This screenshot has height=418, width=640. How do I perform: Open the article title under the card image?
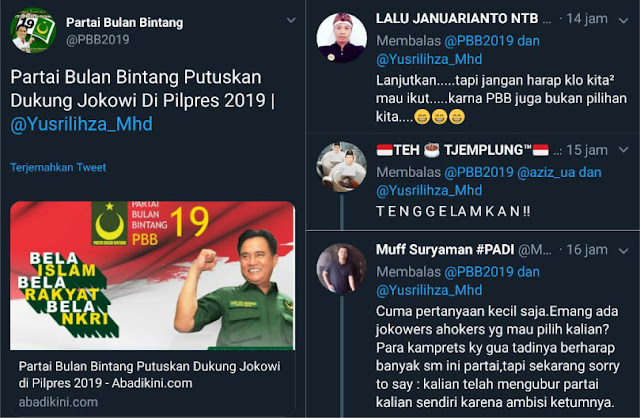click(149, 374)
